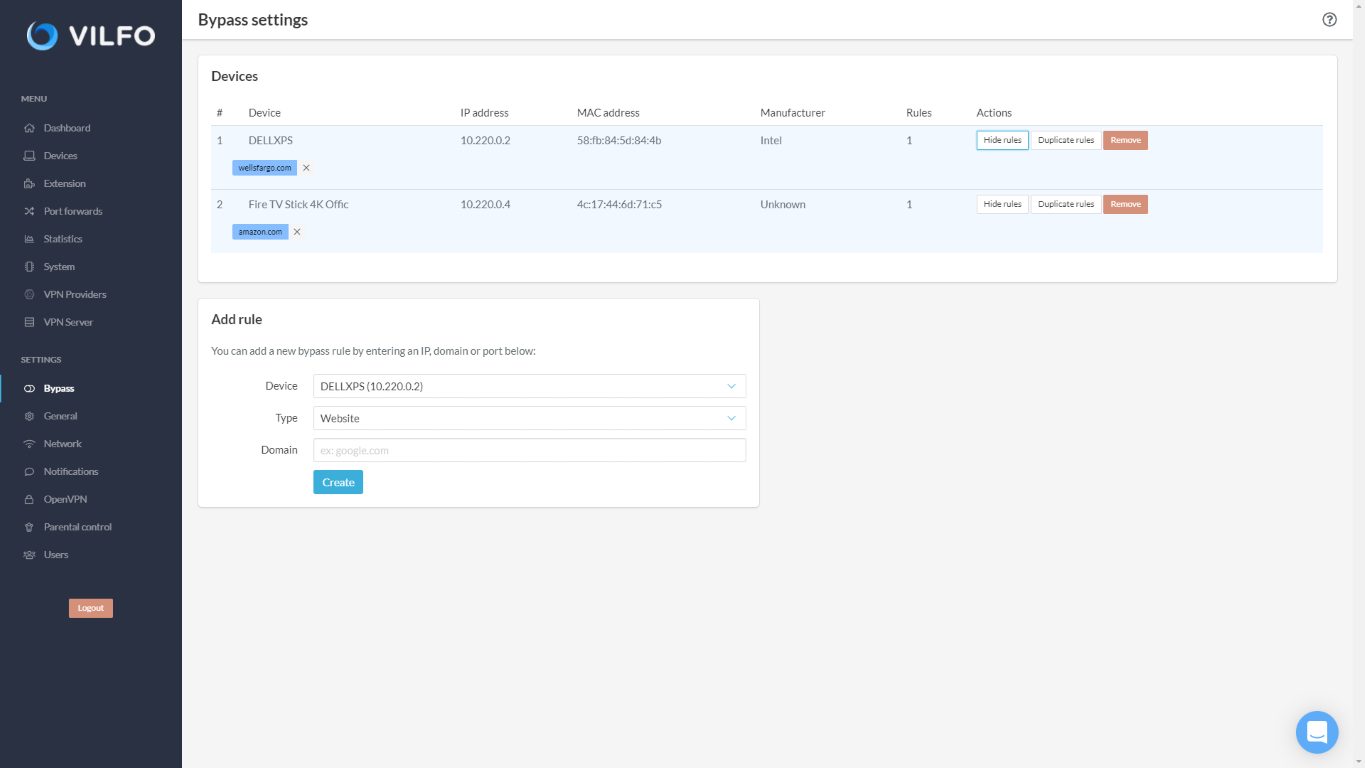
Task: Duplicate rules for DELLXPS
Action: coord(1066,140)
